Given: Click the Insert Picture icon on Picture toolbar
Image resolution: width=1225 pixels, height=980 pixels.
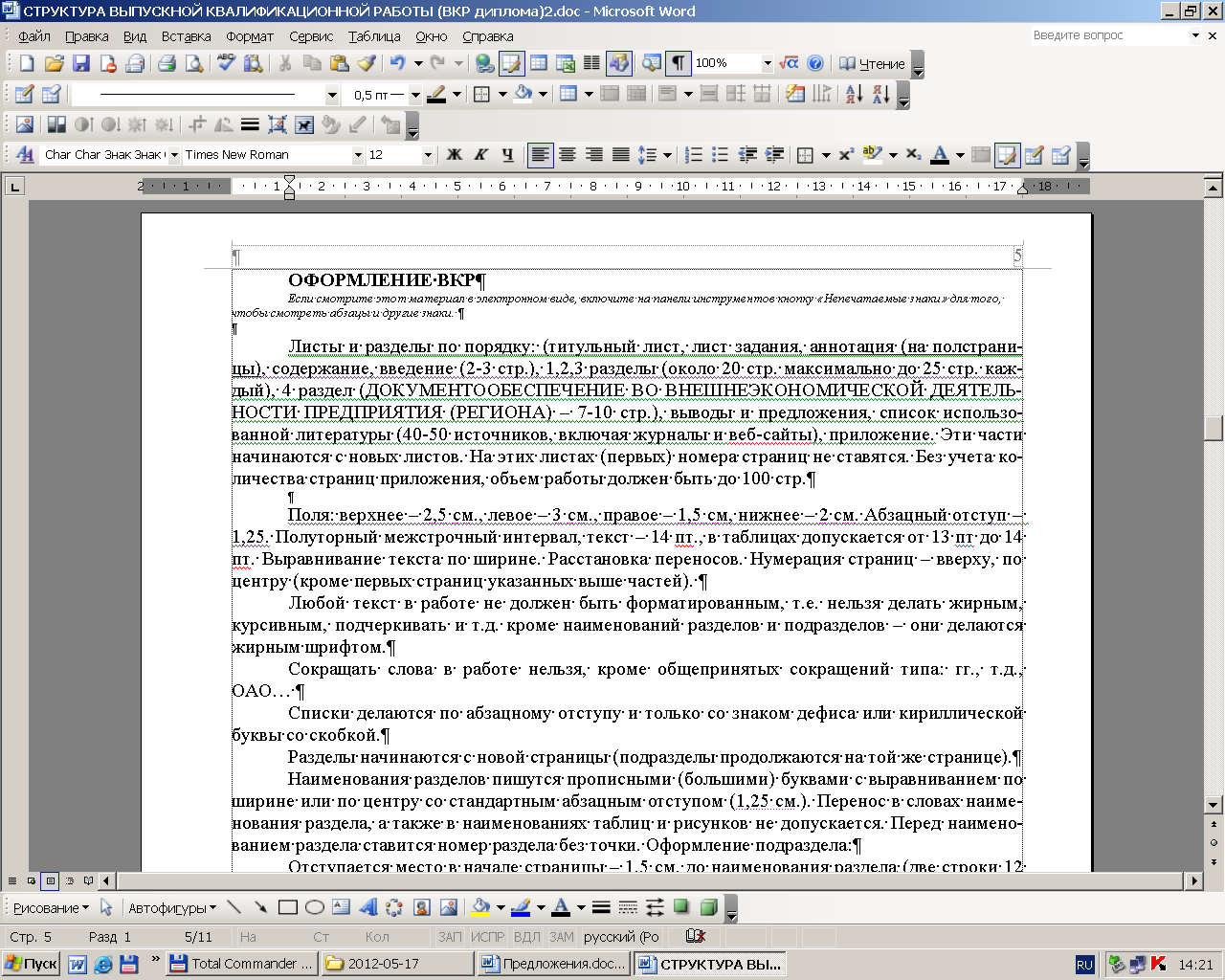Looking at the screenshot, I should pyautogui.click(x=25, y=124).
